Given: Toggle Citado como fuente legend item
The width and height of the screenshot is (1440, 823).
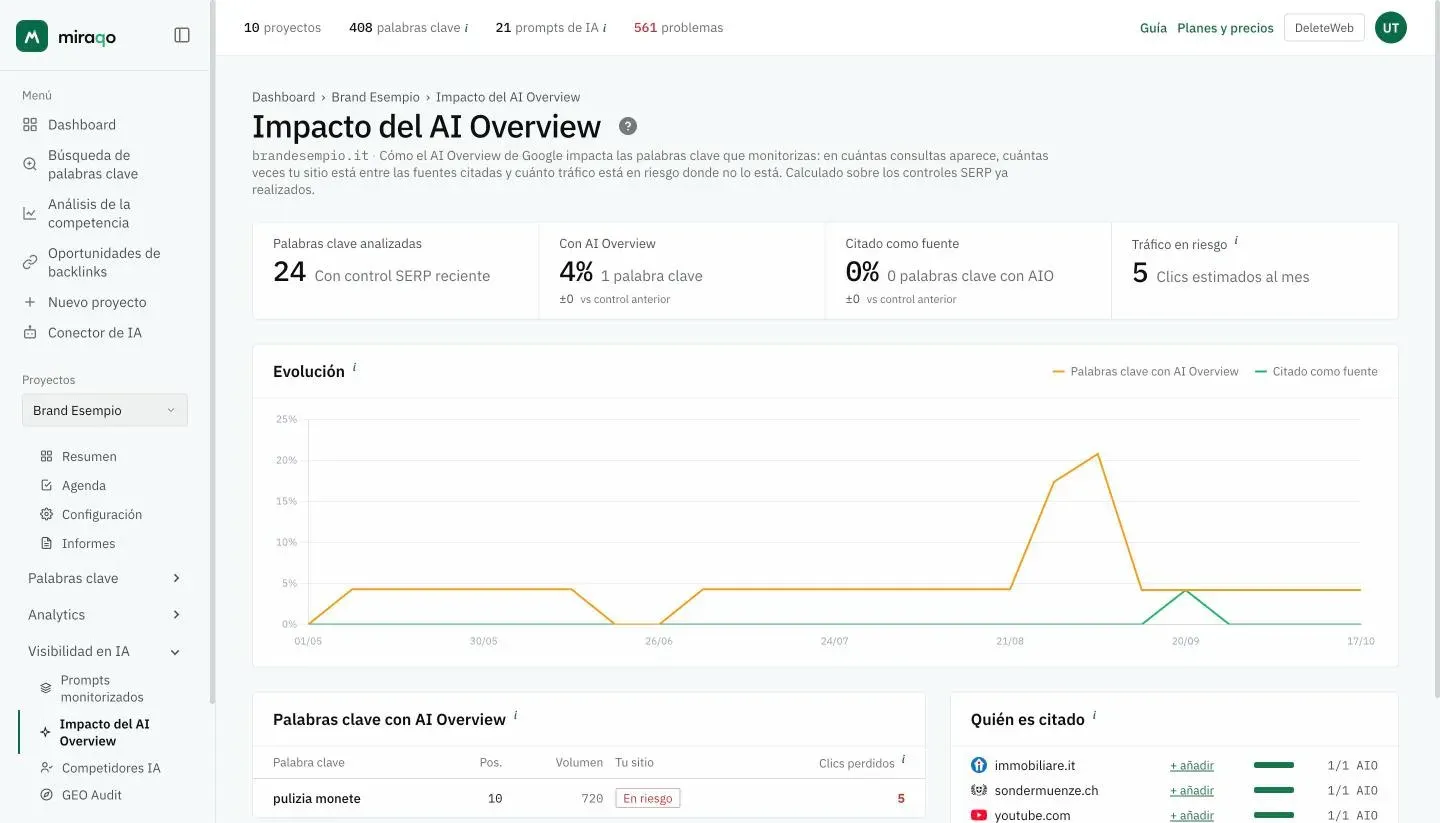Looking at the screenshot, I should point(1316,371).
